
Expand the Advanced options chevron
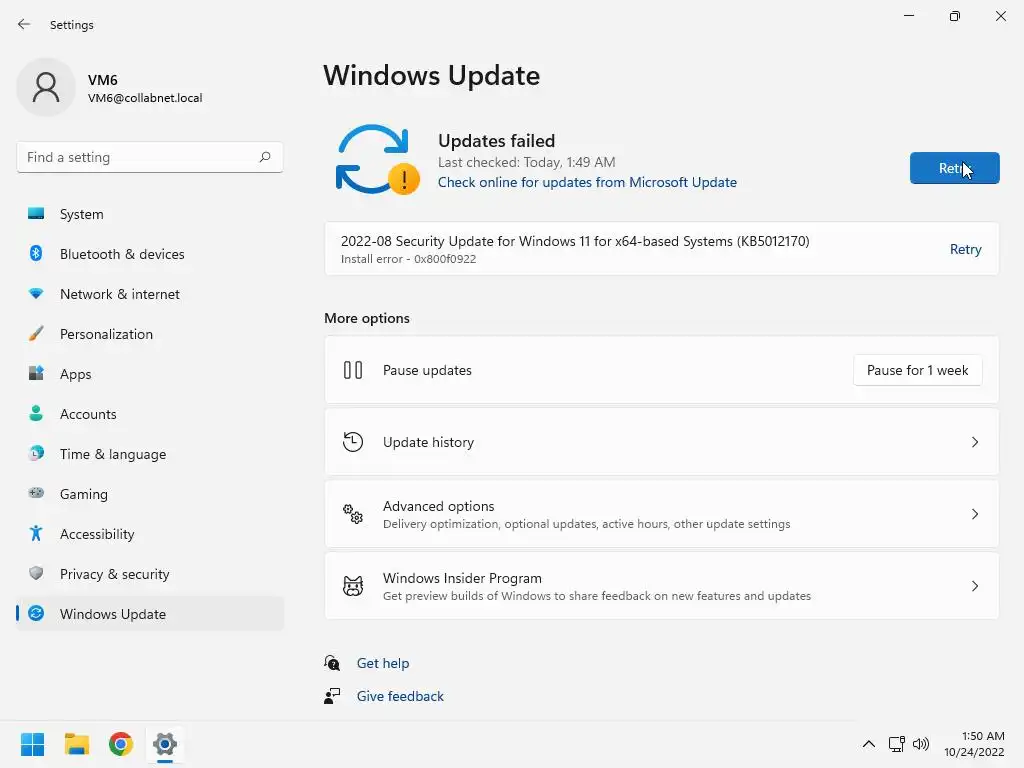975,514
